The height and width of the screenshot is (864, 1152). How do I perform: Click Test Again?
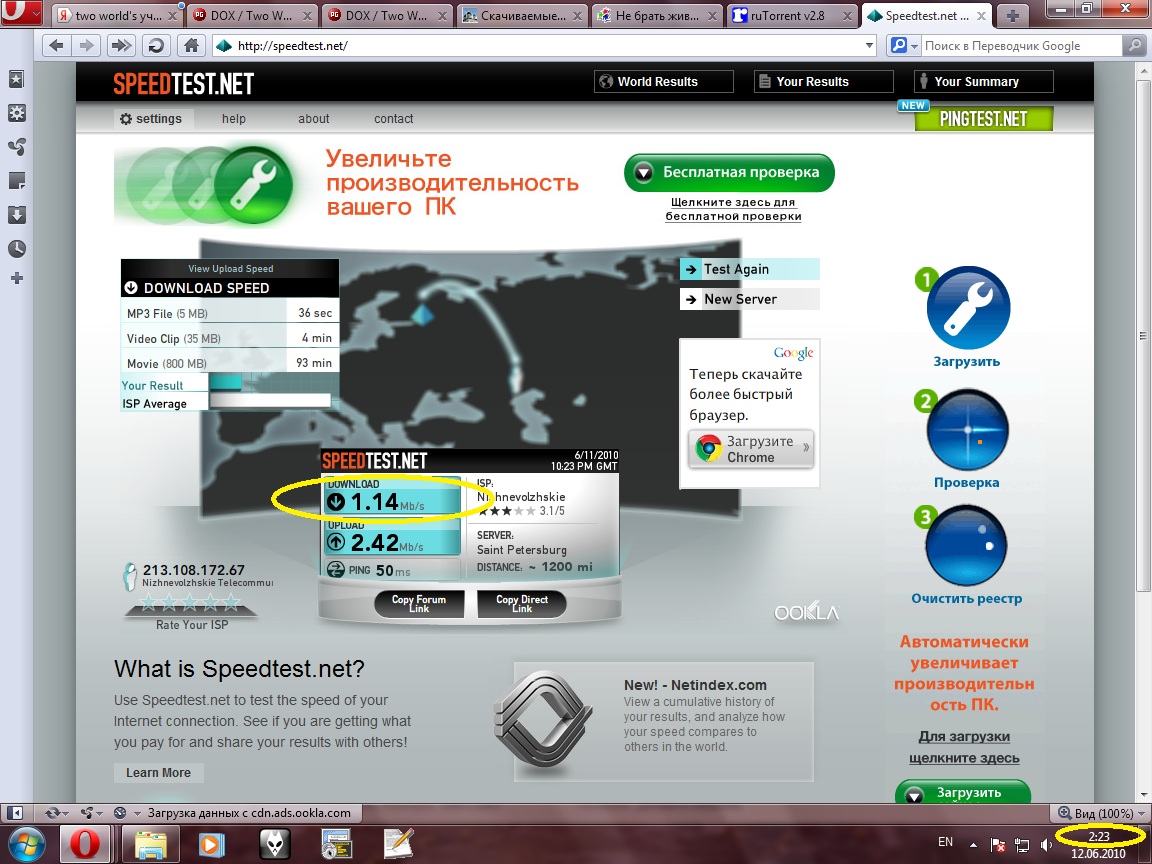pyautogui.click(x=749, y=269)
